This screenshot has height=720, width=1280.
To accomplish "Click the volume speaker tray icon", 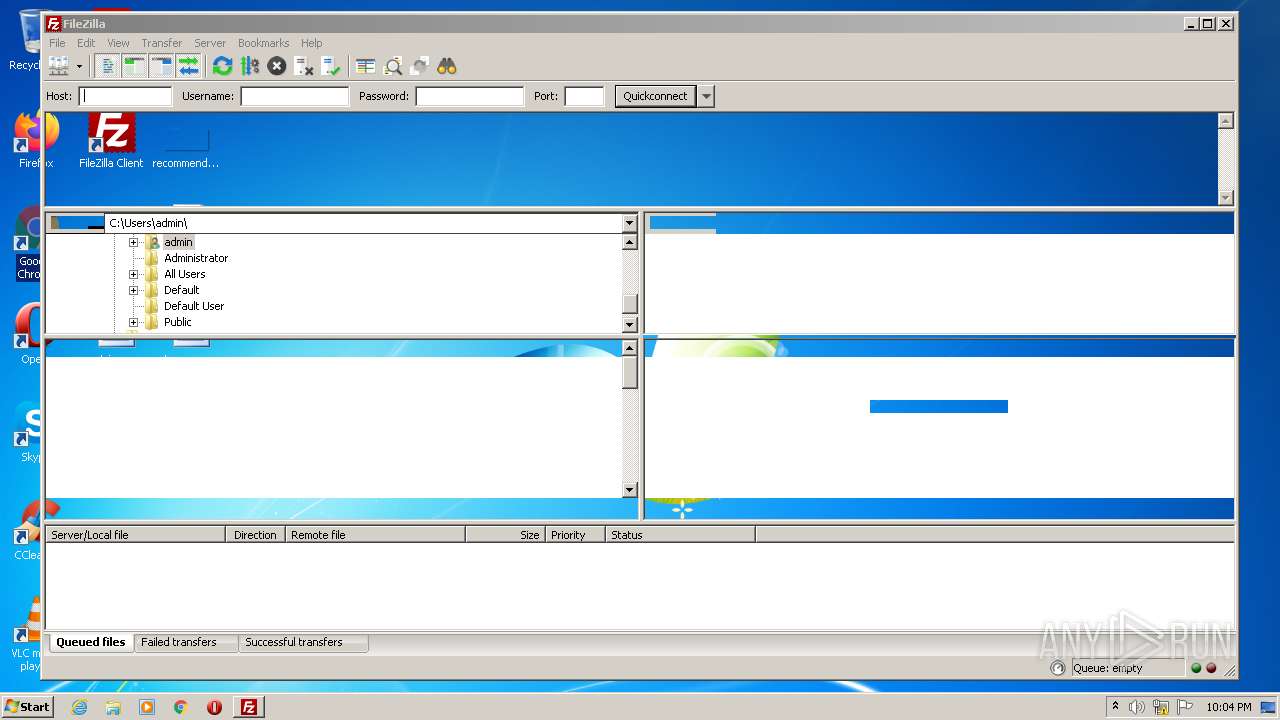I will [x=1137, y=707].
